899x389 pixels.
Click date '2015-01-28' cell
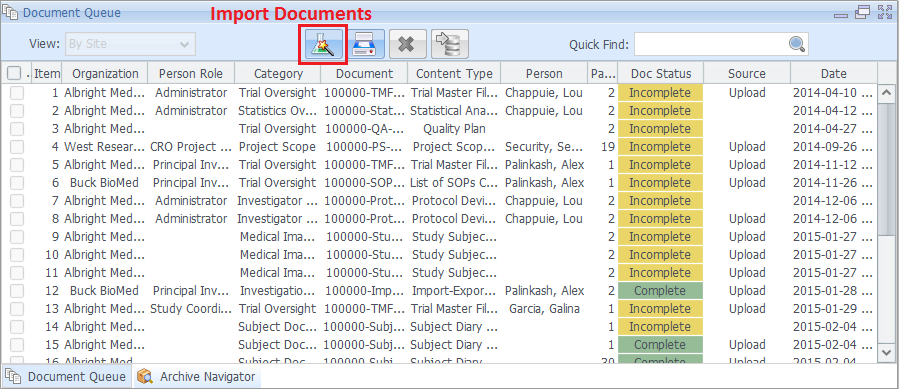pos(833,291)
